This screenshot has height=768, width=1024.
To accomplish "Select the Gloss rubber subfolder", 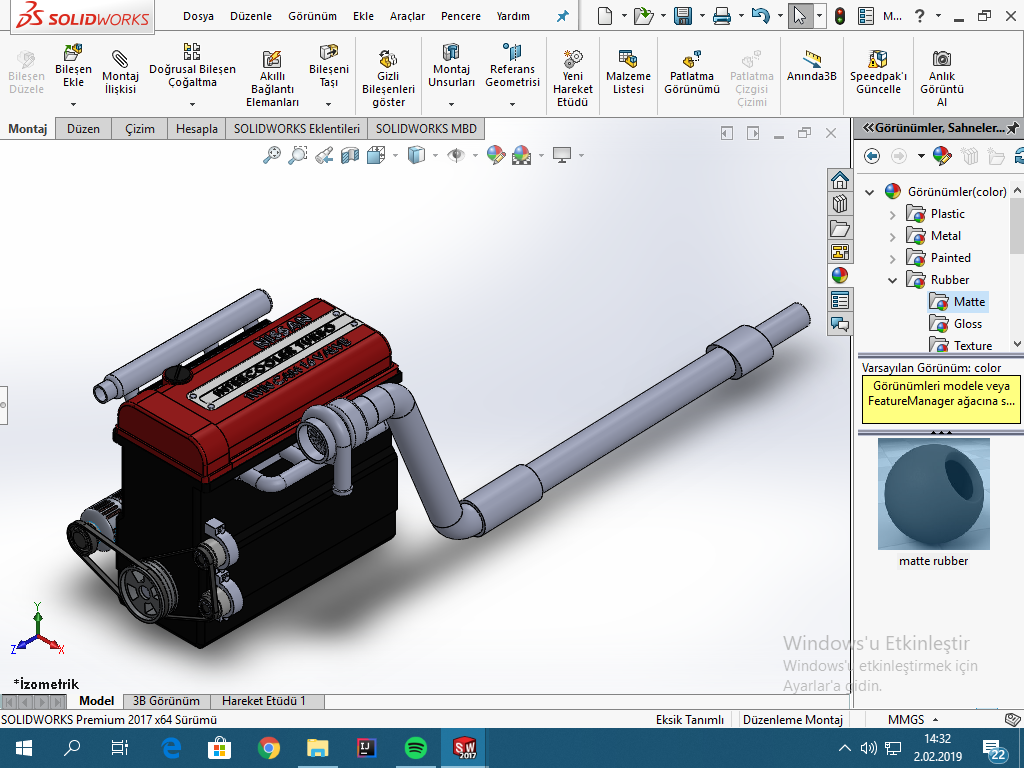I will [x=955, y=324].
